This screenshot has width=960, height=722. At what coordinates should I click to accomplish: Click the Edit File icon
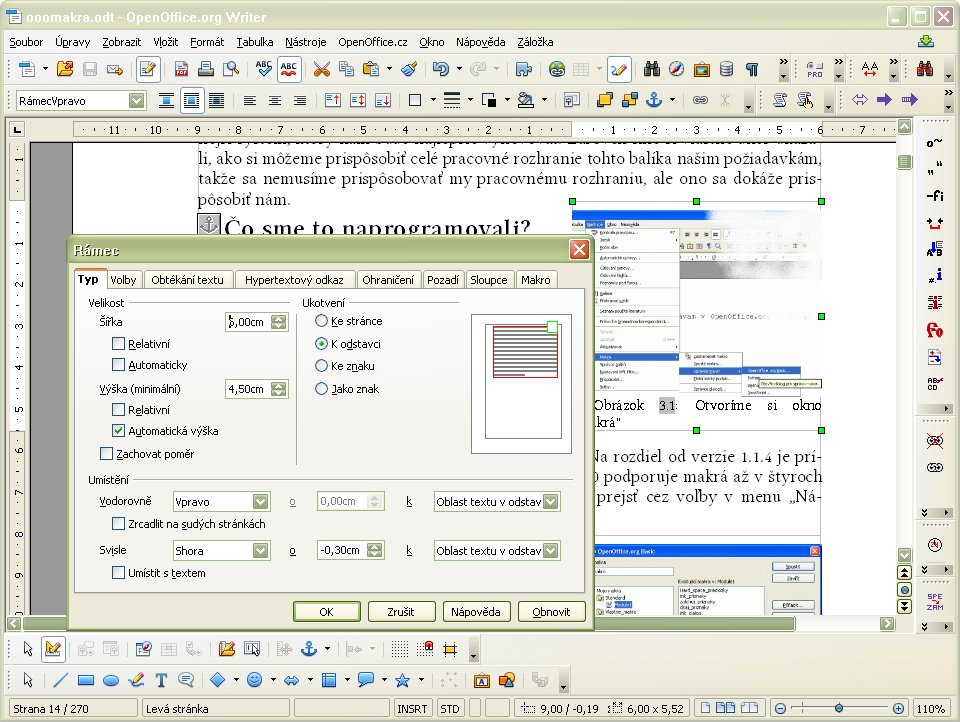coord(148,69)
